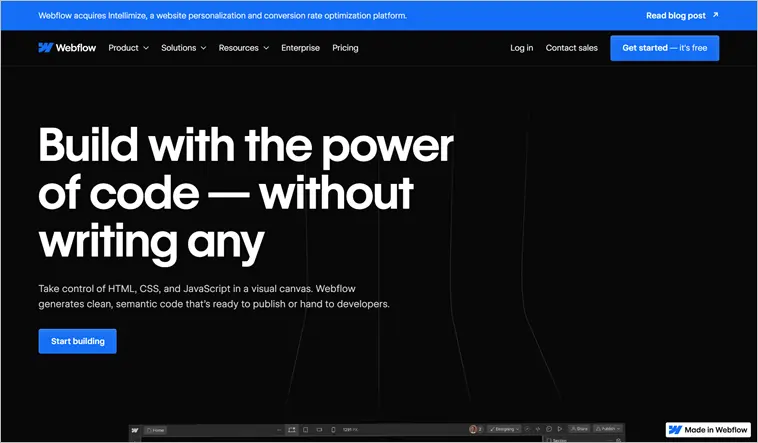Click the Made in Webflow badge
The width and height of the screenshot is (758, 443).
[x=708, y=430]
